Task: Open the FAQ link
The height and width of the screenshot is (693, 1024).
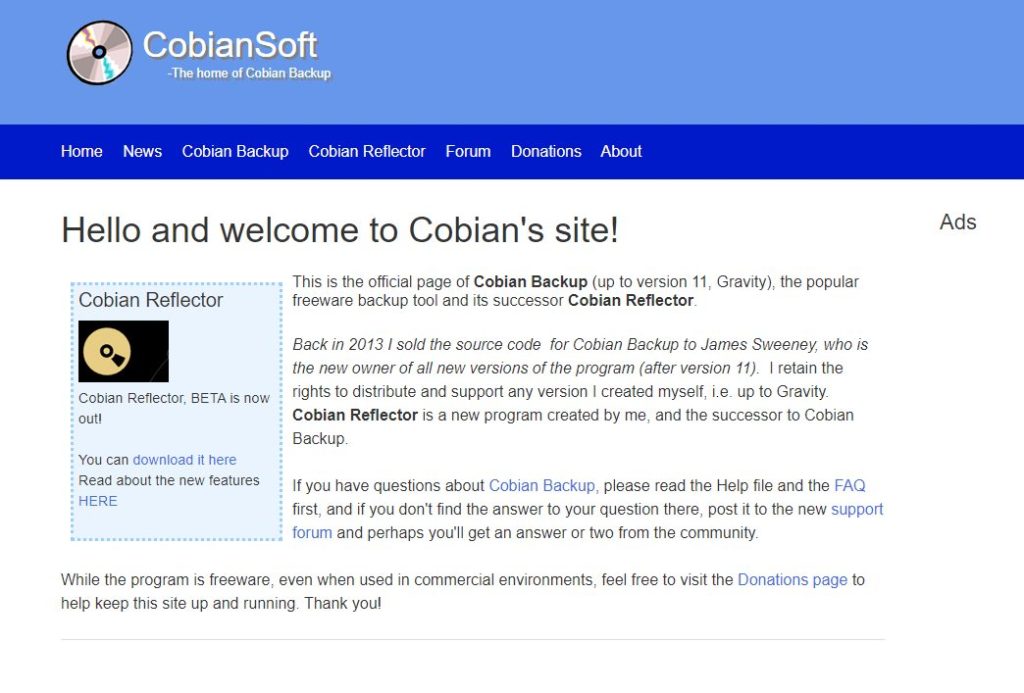Action: [850, 486]
